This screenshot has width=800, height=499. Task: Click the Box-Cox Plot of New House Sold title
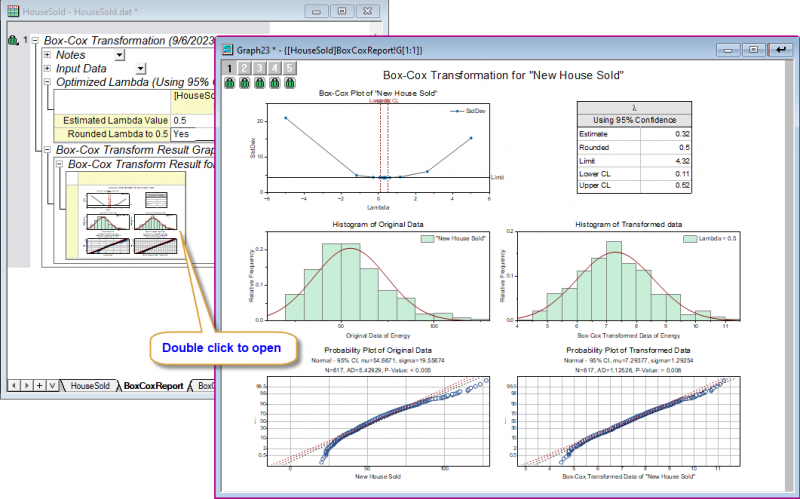378,93
